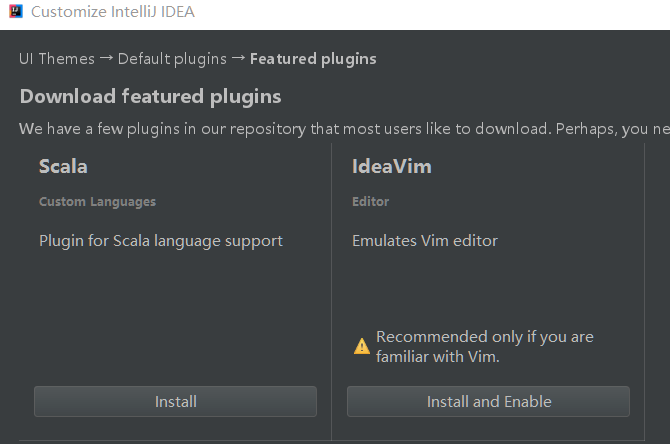Click the arrow after UI Themes
Viewport: 670px width, 444px height.
(x=106, y=58)
